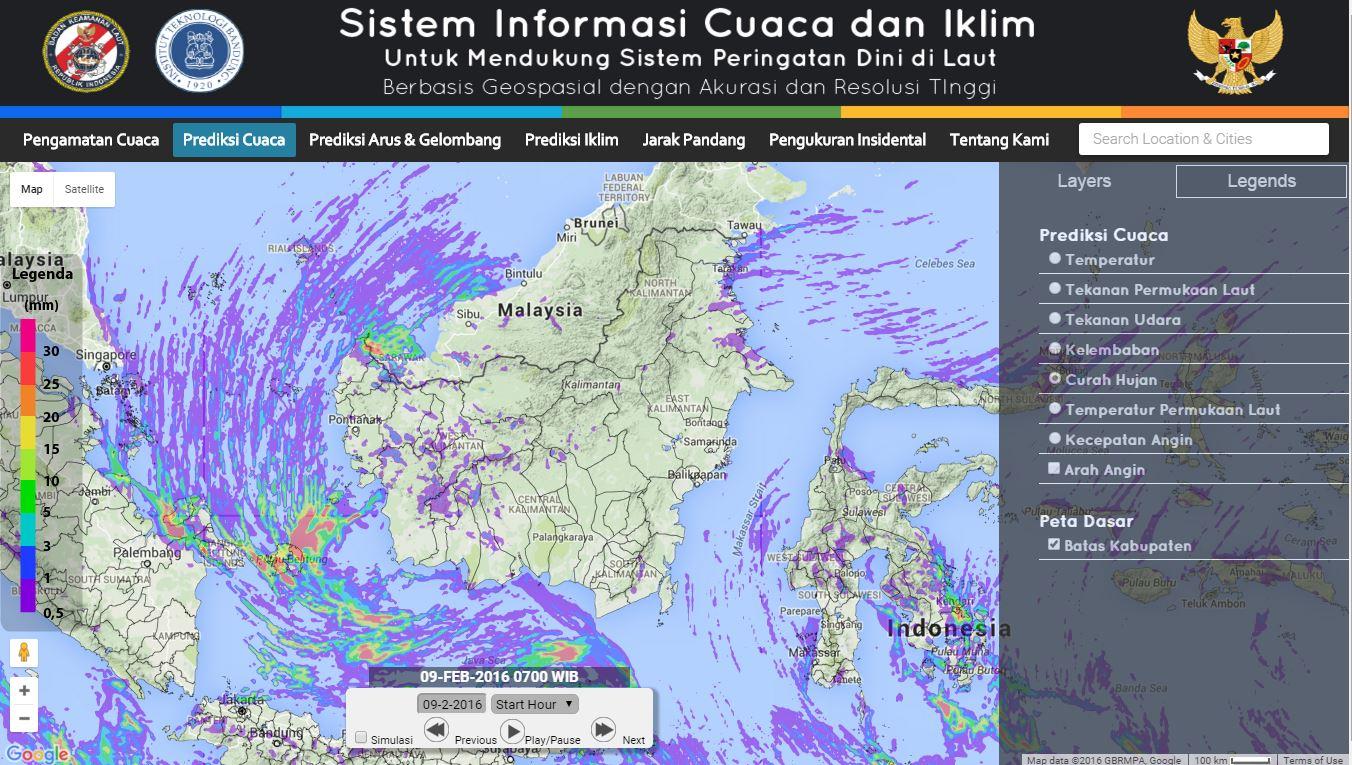The image size is (1352, 765).
Task: Zoom out of the map
Action: 24,718
